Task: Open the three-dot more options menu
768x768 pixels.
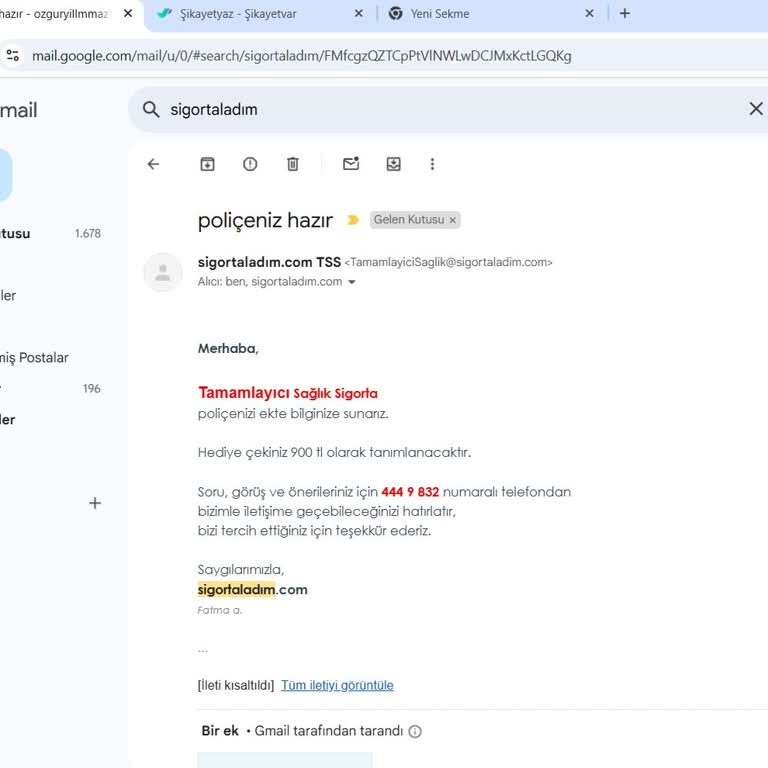Action: pyautogui.click(x=432, y=164)
